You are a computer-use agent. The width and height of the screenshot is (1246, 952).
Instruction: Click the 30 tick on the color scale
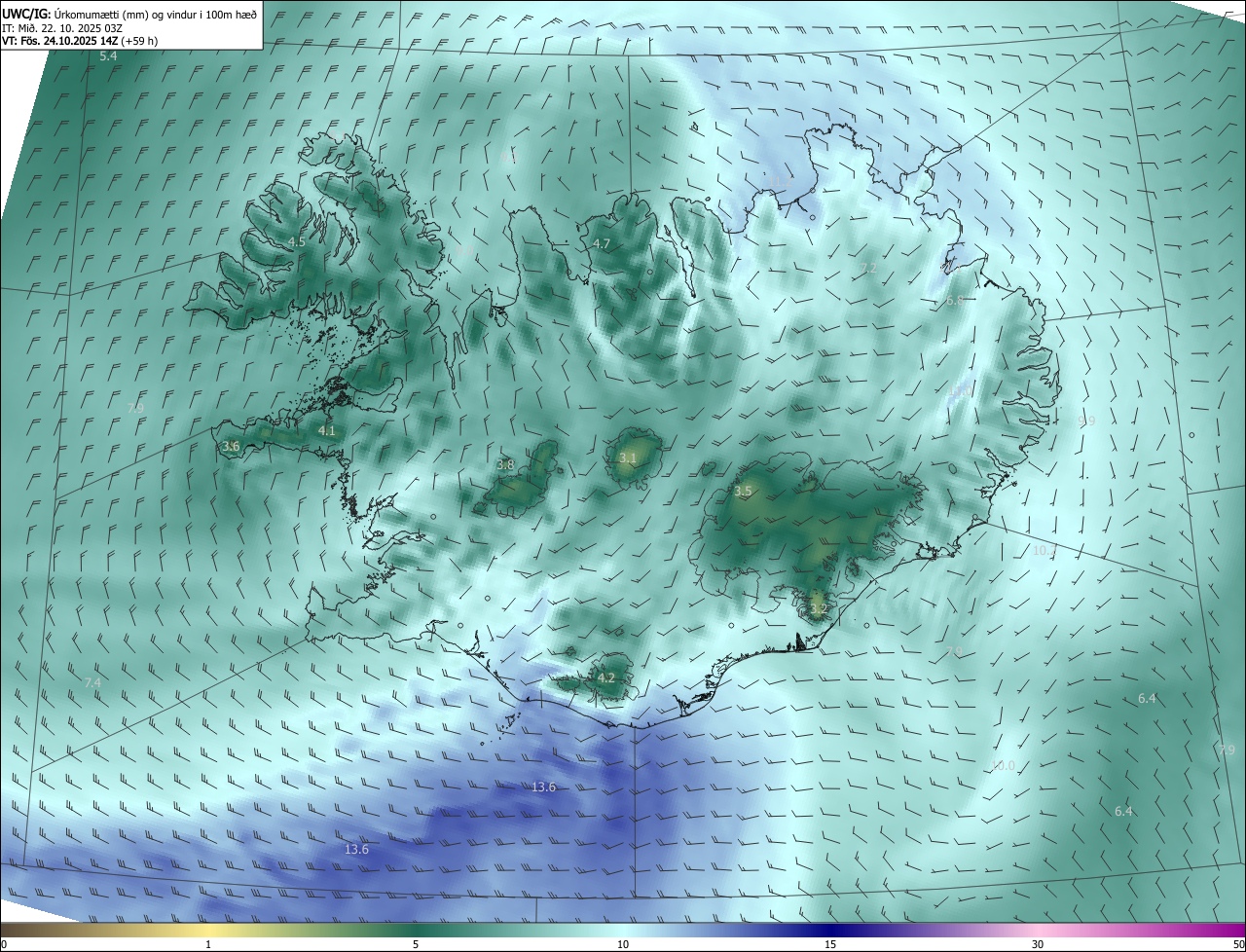[x=1038, y=944]
